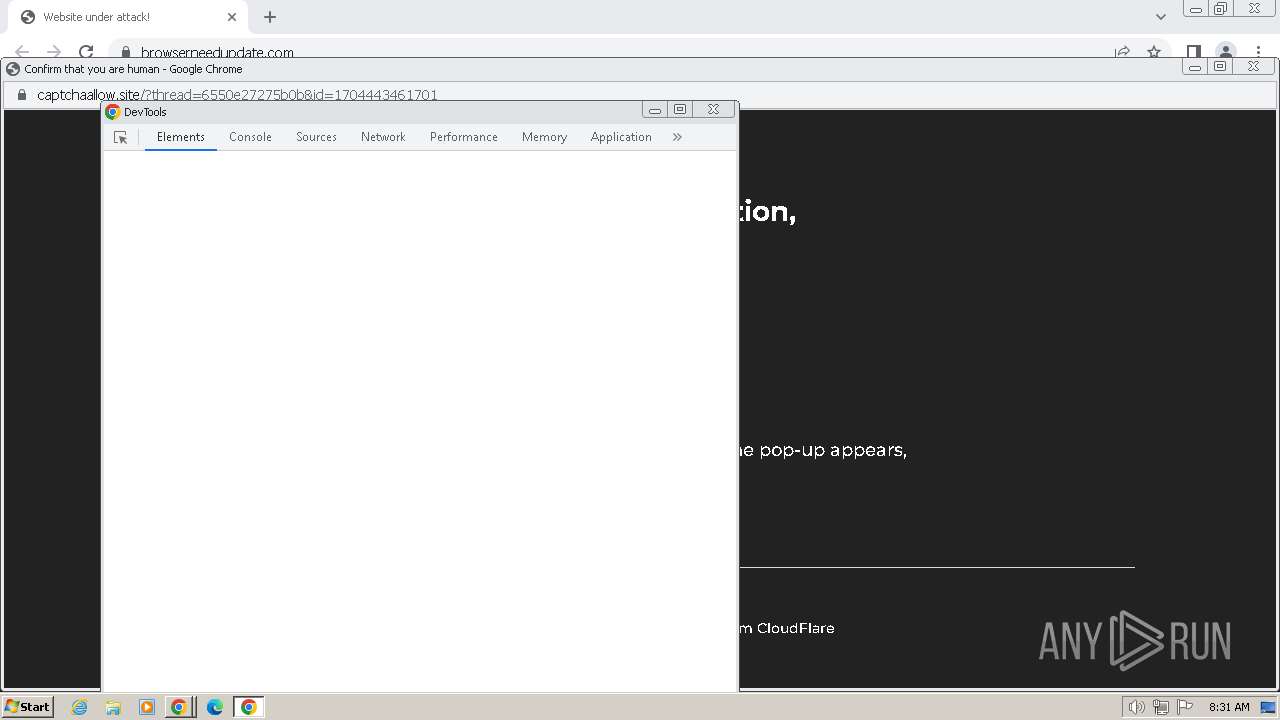Launch Internet Explorer from the taskbar

pos(80,707)
